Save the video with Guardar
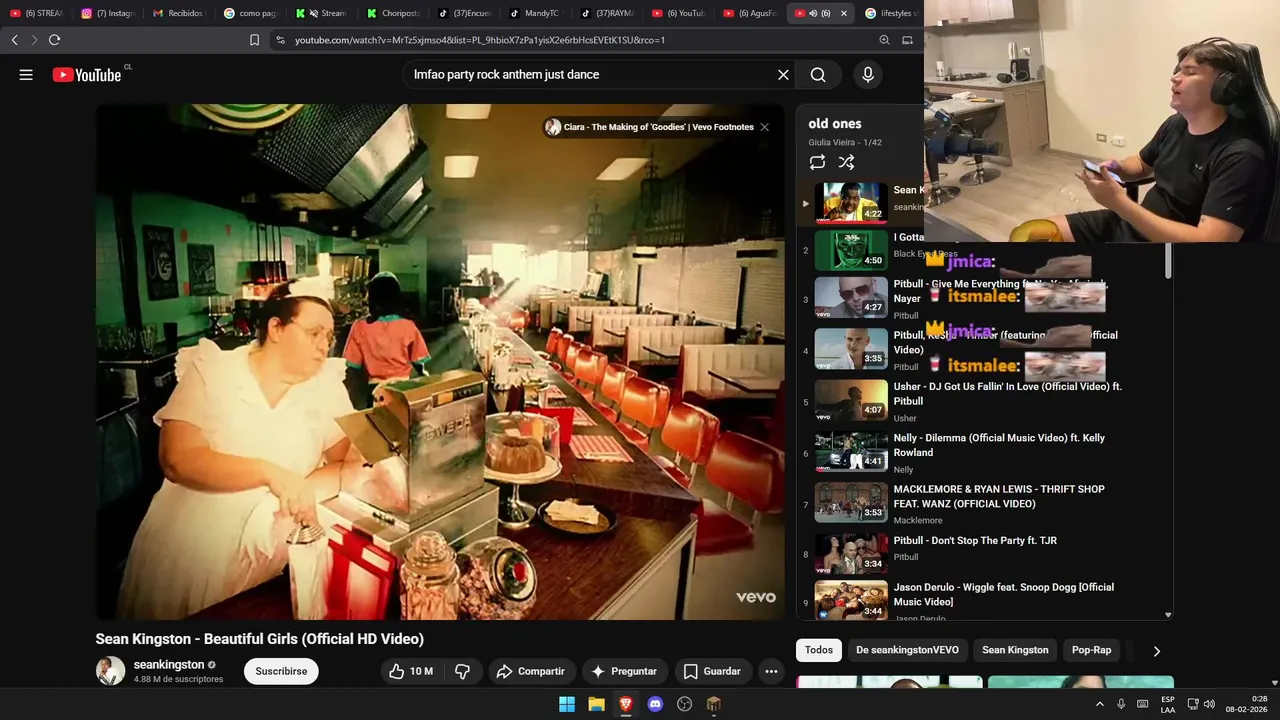 [712, 671]
